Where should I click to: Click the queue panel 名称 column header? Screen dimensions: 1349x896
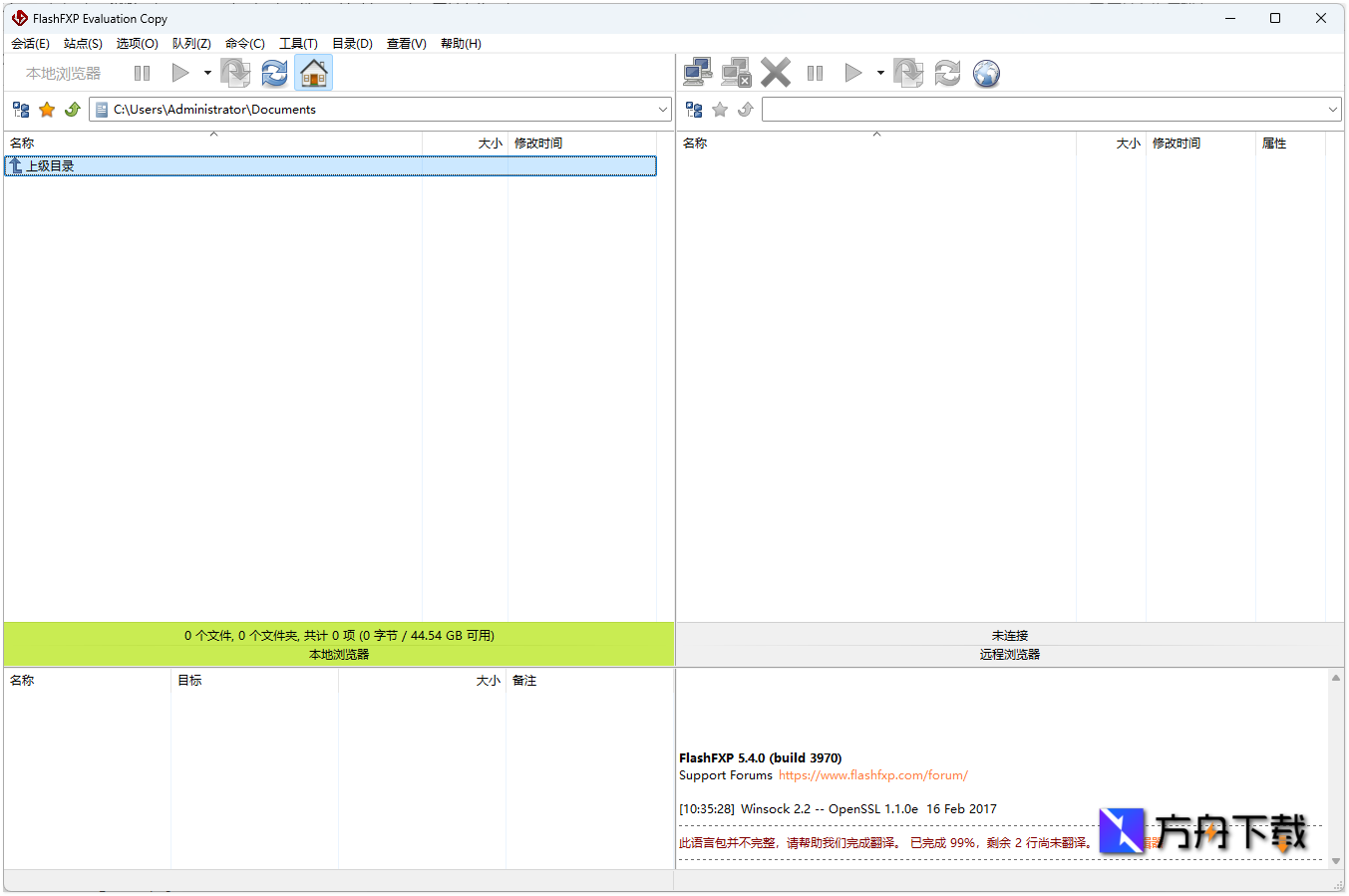88,681
